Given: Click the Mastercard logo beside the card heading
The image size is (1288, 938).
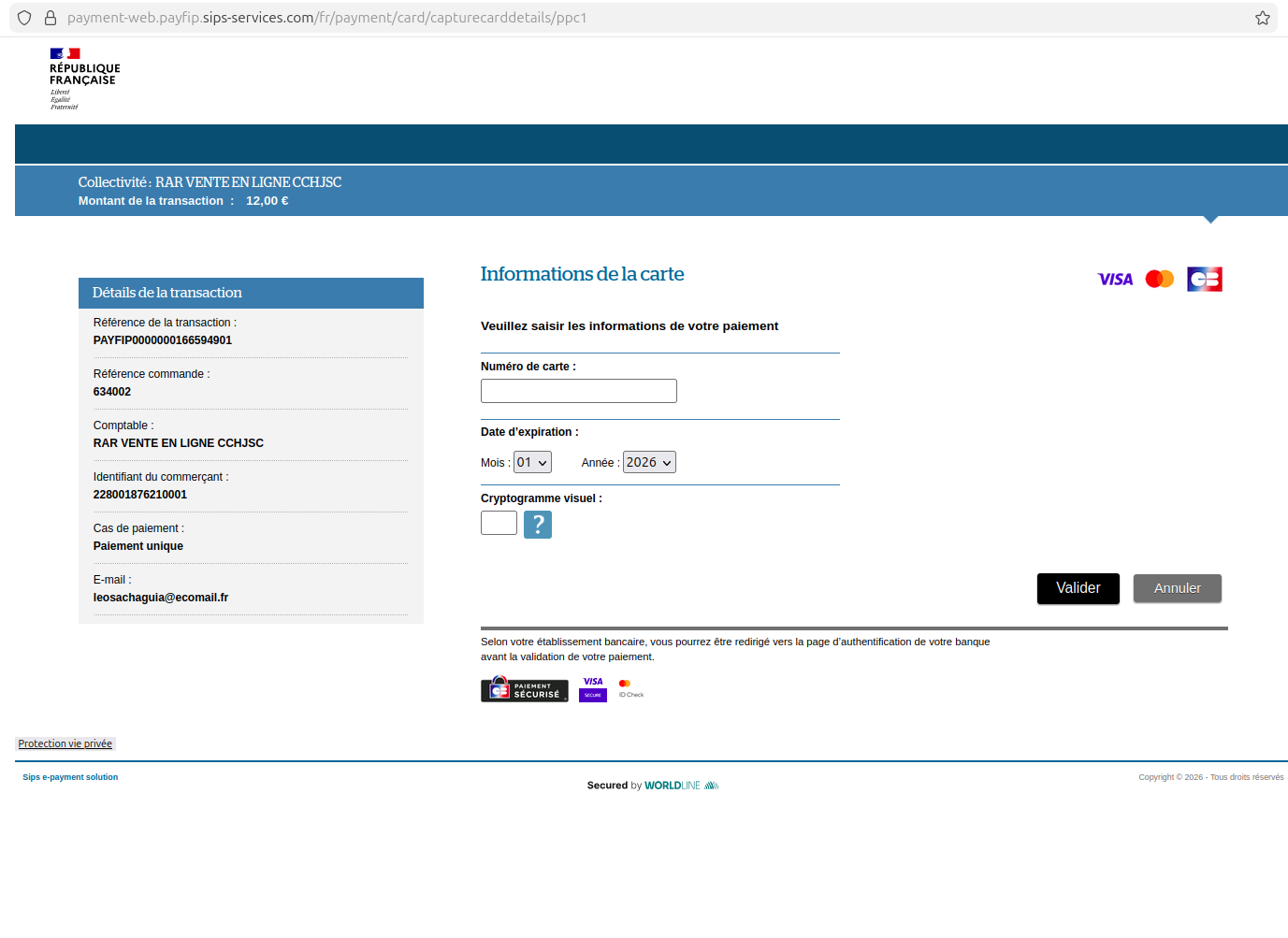Looking at the screenshot, I should (1159, 280).
